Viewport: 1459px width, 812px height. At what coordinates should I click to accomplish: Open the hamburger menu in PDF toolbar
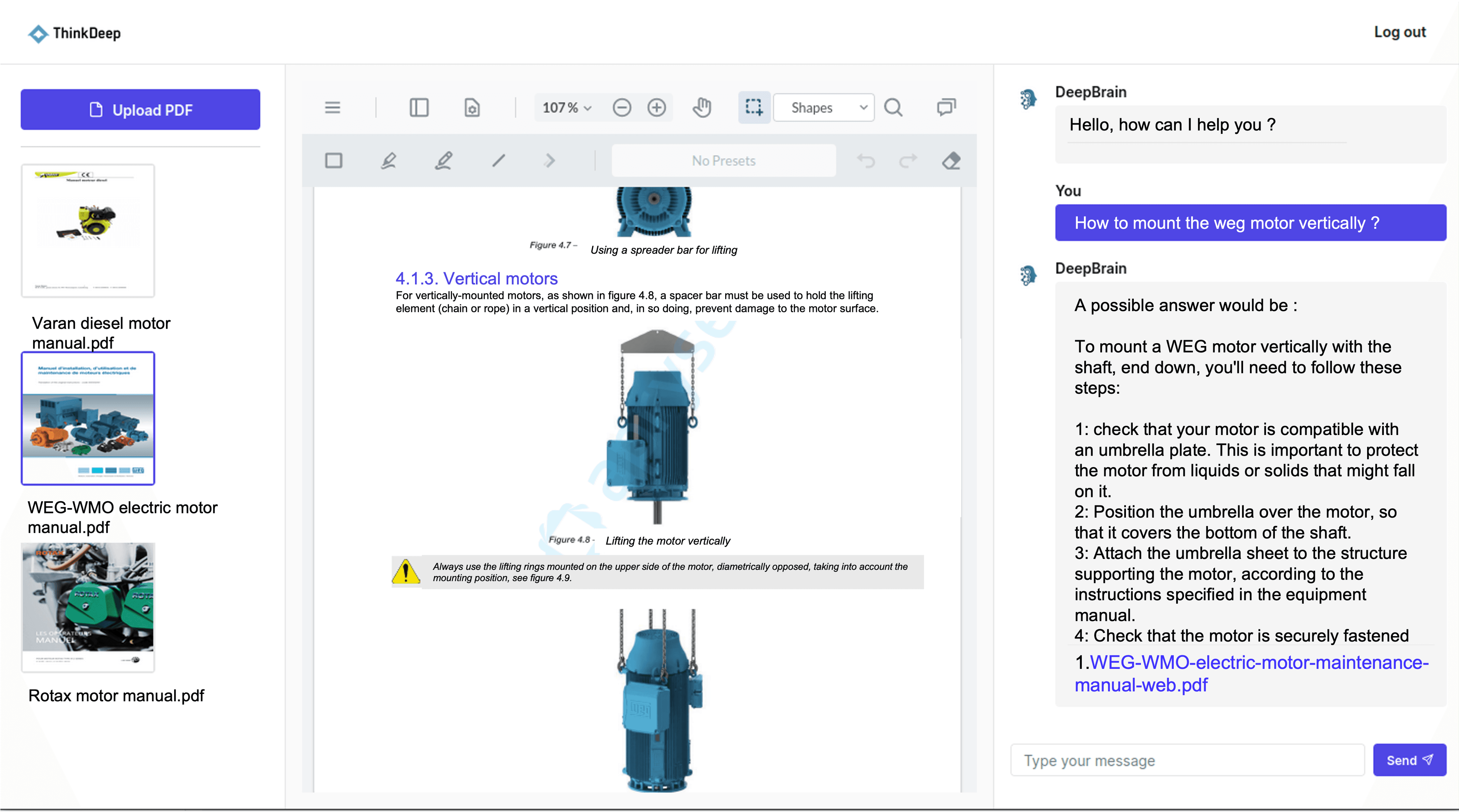pyautogui.click(x=332, y=108)
